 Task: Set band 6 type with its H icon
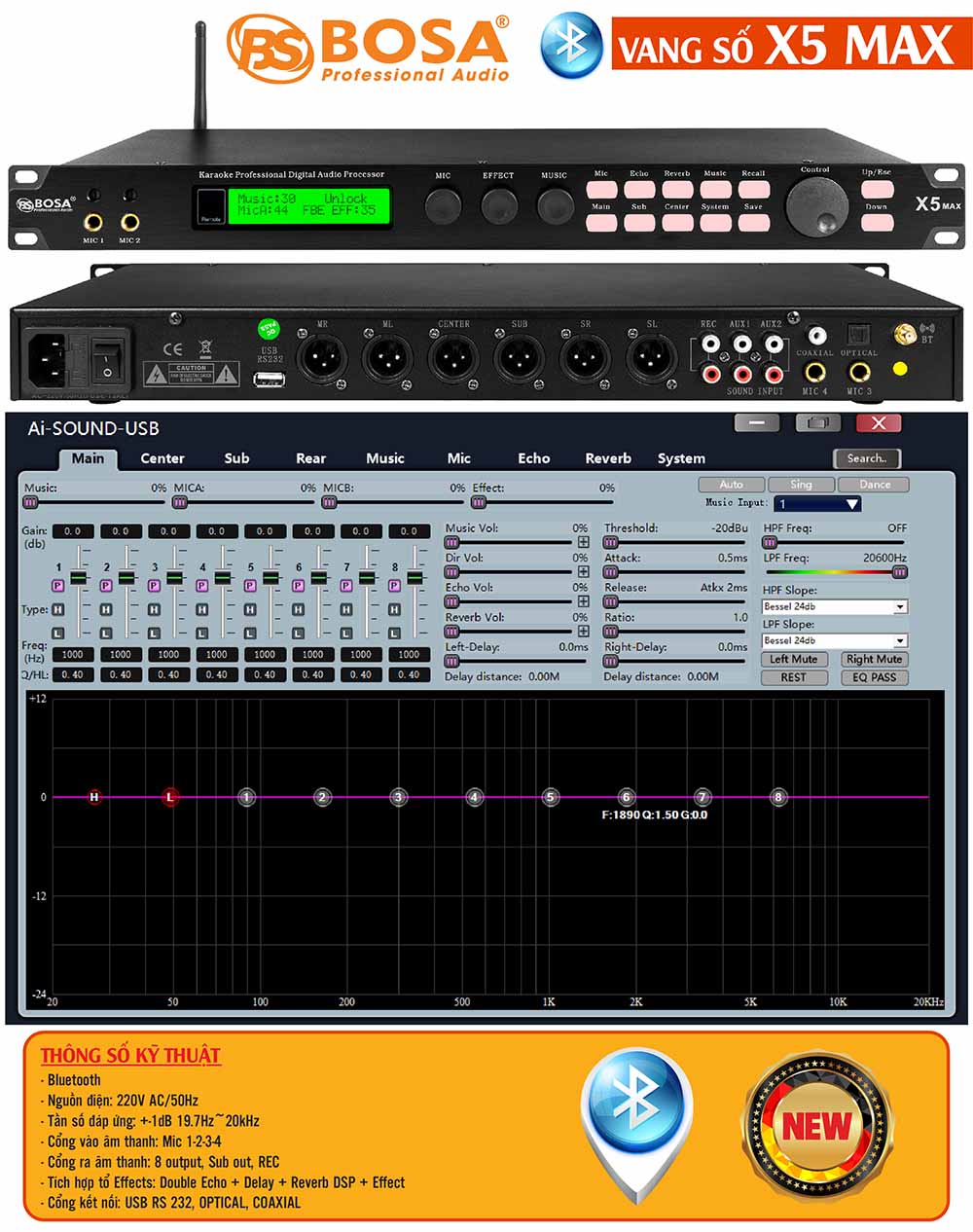point(298,609)
